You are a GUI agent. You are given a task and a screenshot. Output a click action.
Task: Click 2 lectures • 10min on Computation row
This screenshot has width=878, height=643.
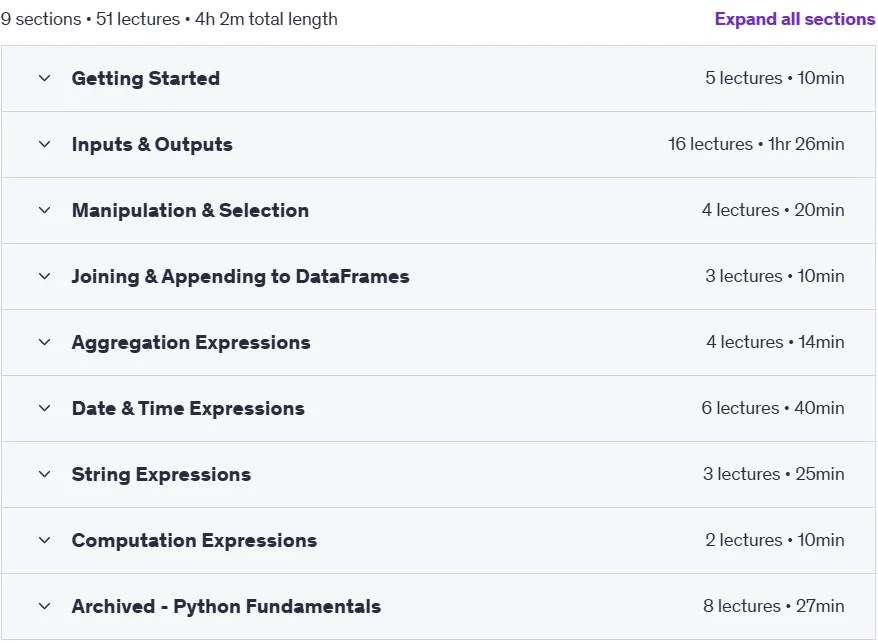(x=774, y=540)
